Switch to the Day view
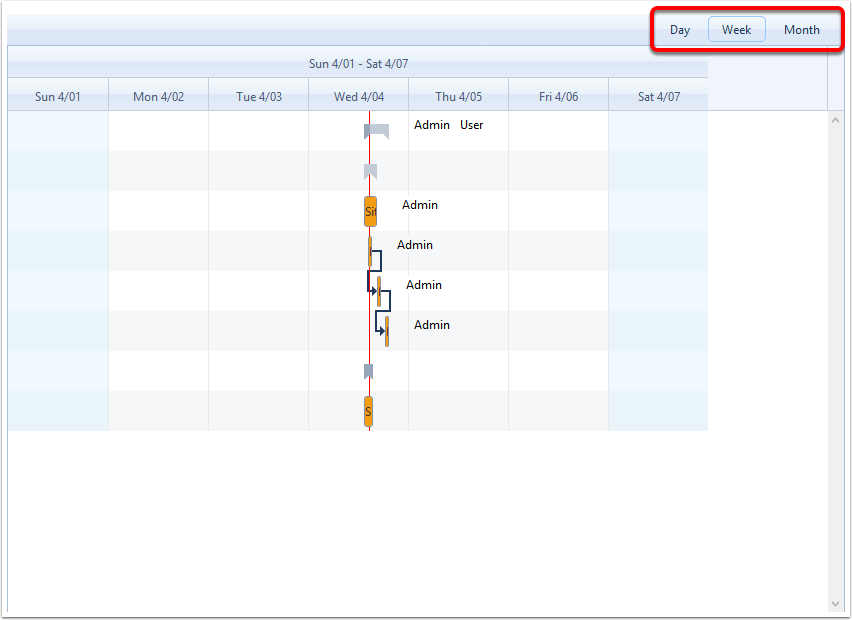This screenshot has height=620, width=852. (680, 30)
